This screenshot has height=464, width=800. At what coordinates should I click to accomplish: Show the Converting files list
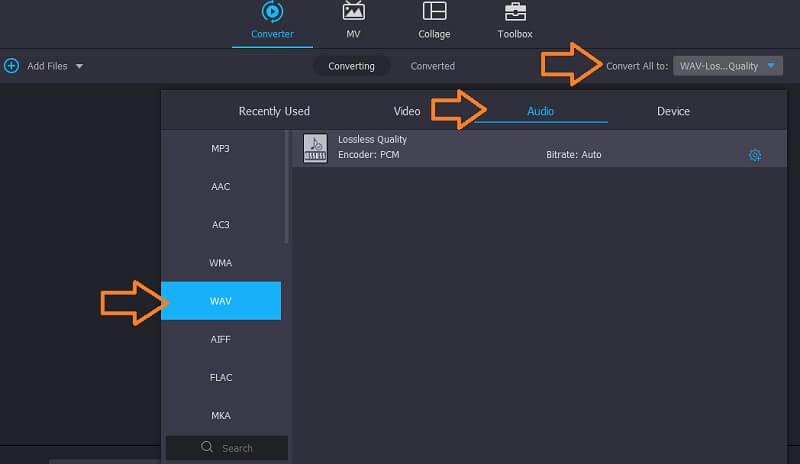[351, 66]
